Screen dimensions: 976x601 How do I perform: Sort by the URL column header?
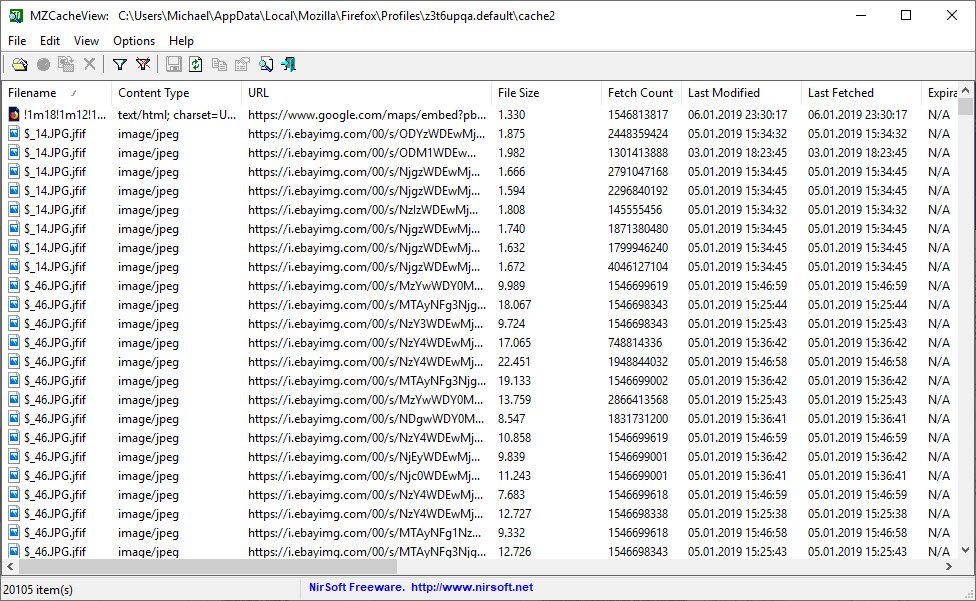click(x=366, y=93)
